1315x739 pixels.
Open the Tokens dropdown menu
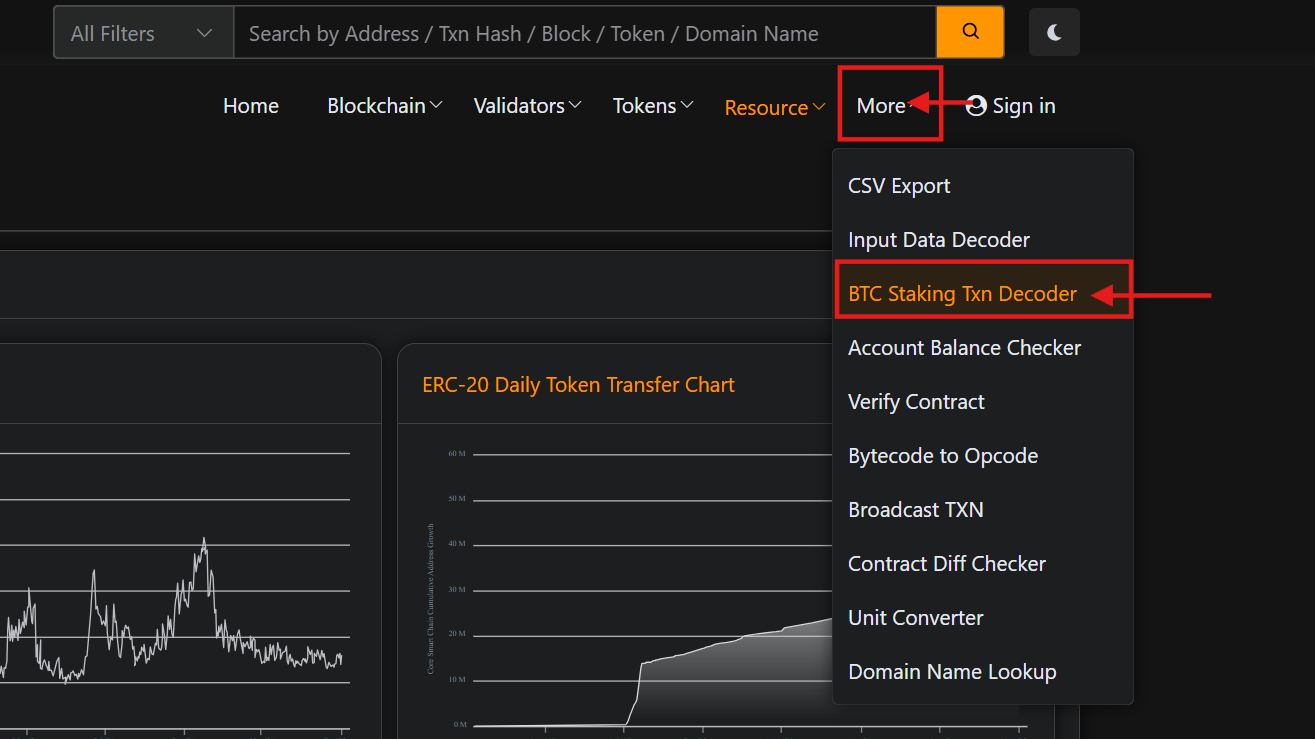pos(652,106)
